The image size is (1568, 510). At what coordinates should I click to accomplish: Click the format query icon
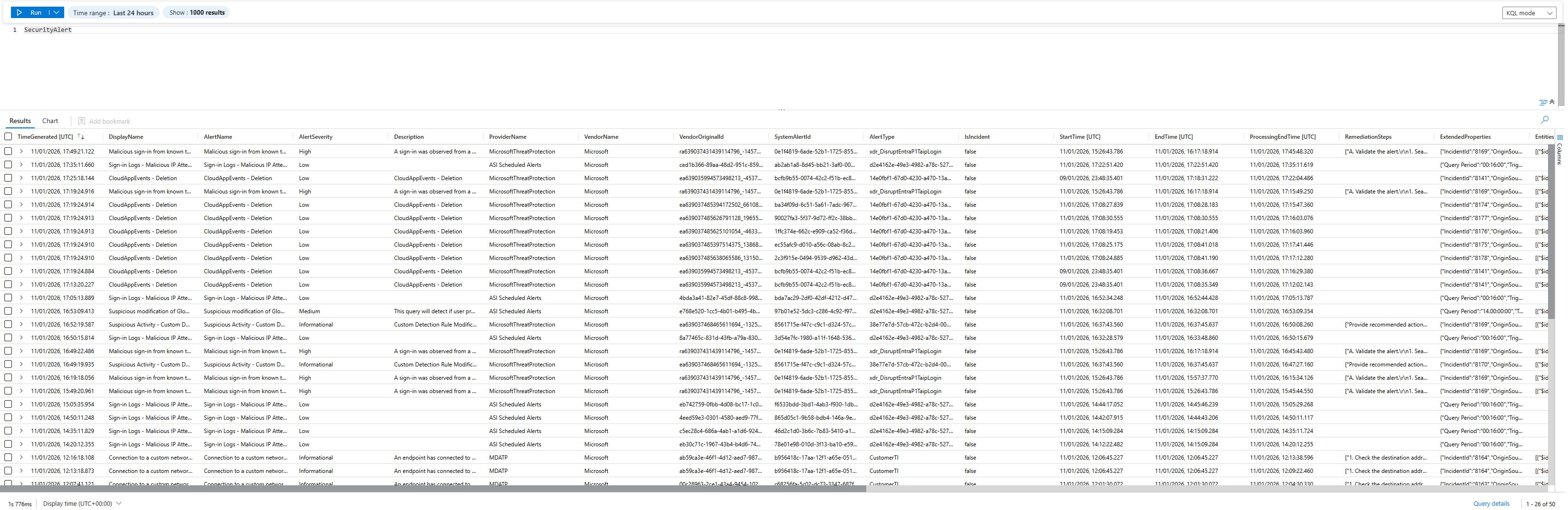[1542, 102]
